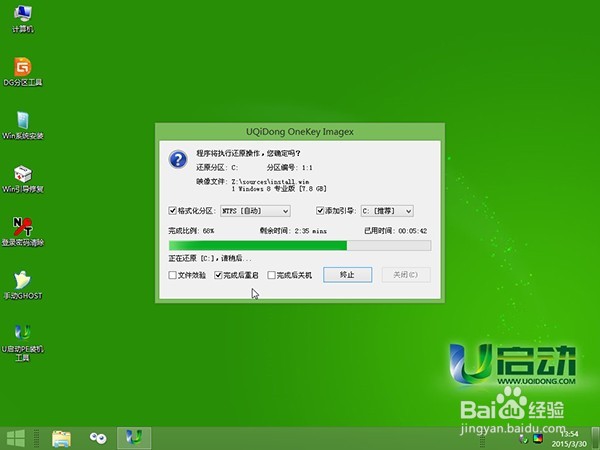The image size is (600, 450).
Task: Open the NTFS [自动] format dropdown
Action: pyautogui.click(x=255, y=211)
